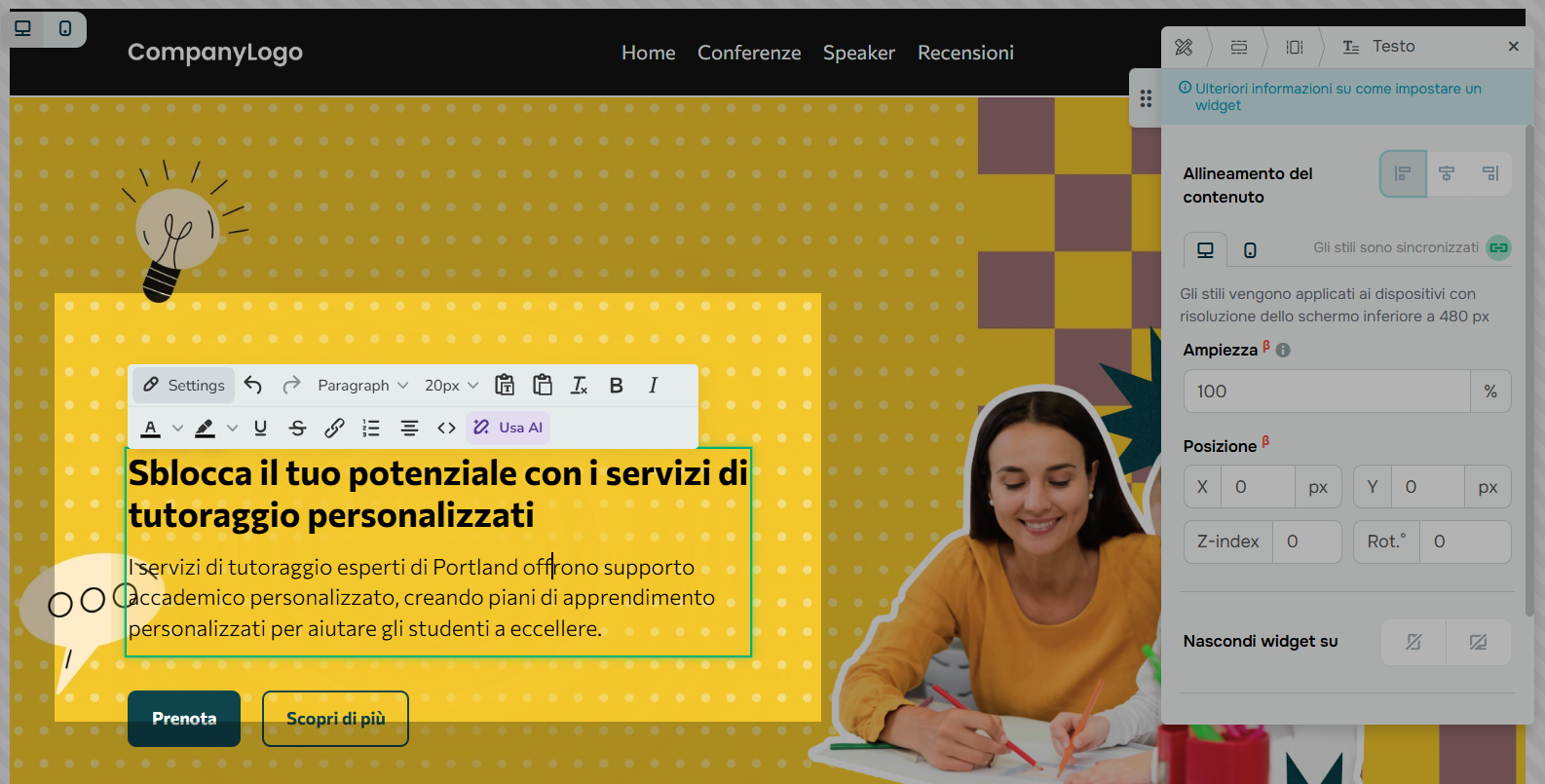Click the Ampiezza value field

[1327, 392]
